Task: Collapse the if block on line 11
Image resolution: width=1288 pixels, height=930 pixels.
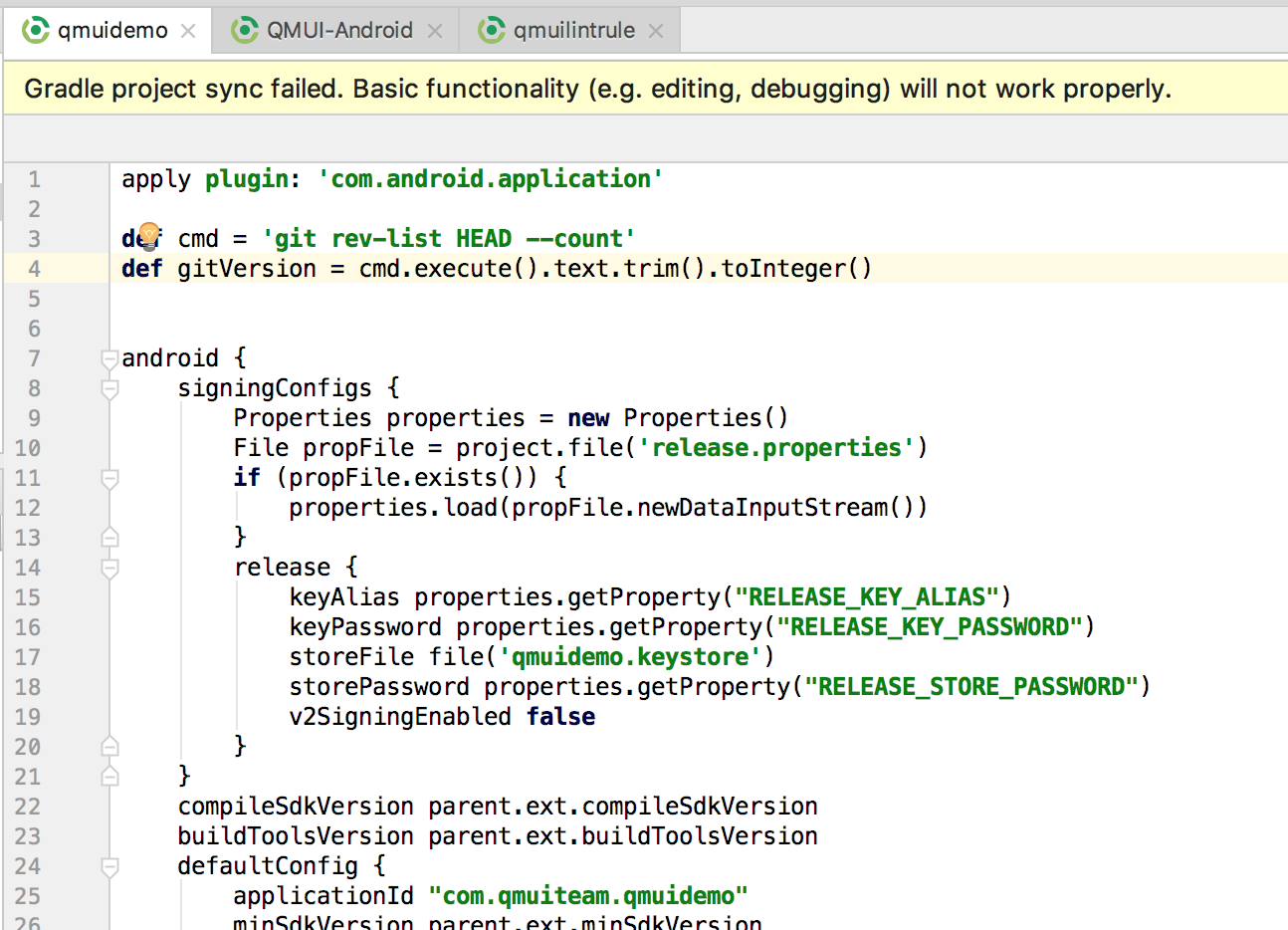Action: pos(109,479)
